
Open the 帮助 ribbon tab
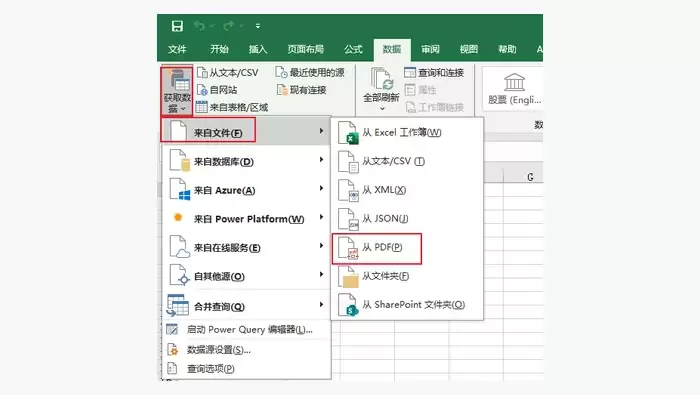pyautogui.click(x=507, y=49)
